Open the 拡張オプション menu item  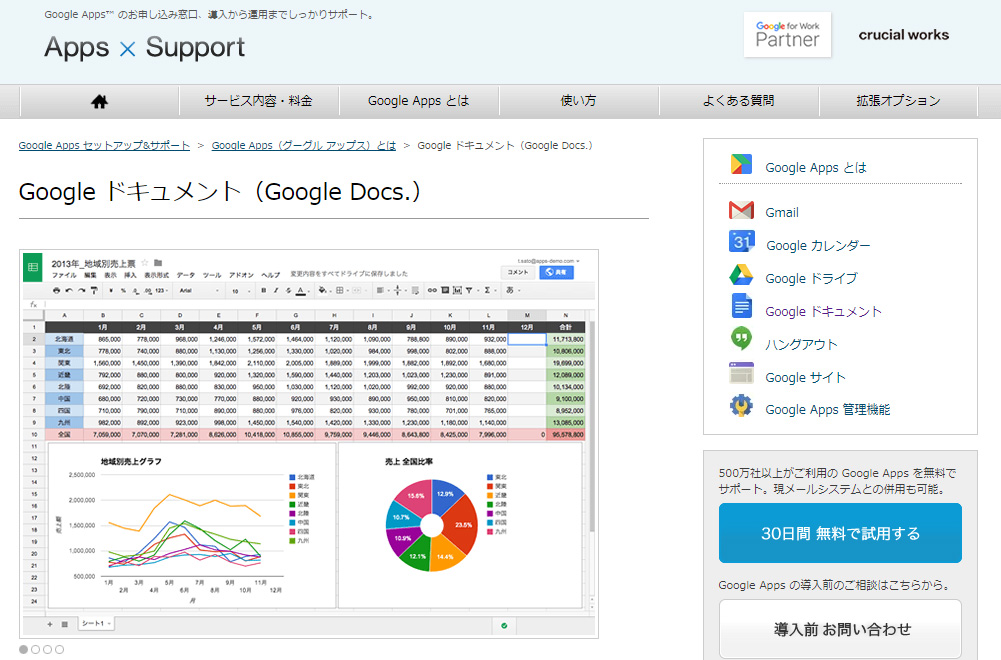tap(898, 101)
